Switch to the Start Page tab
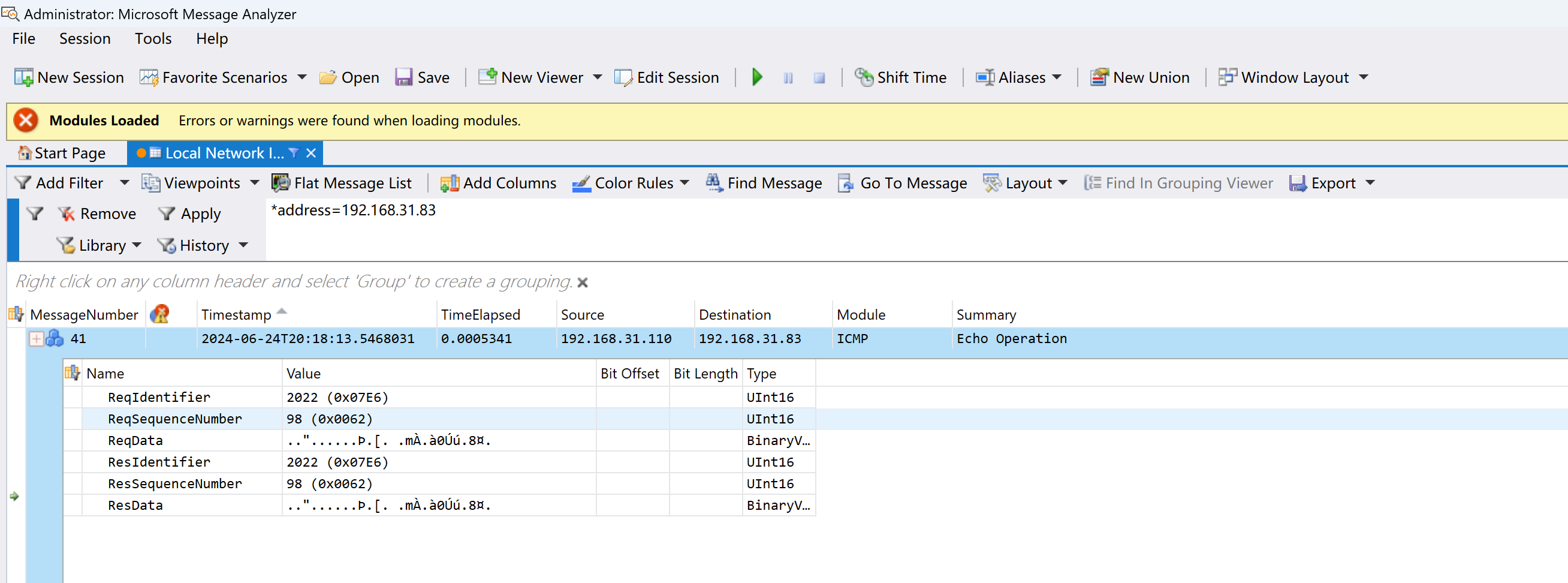 pos(62,153)
